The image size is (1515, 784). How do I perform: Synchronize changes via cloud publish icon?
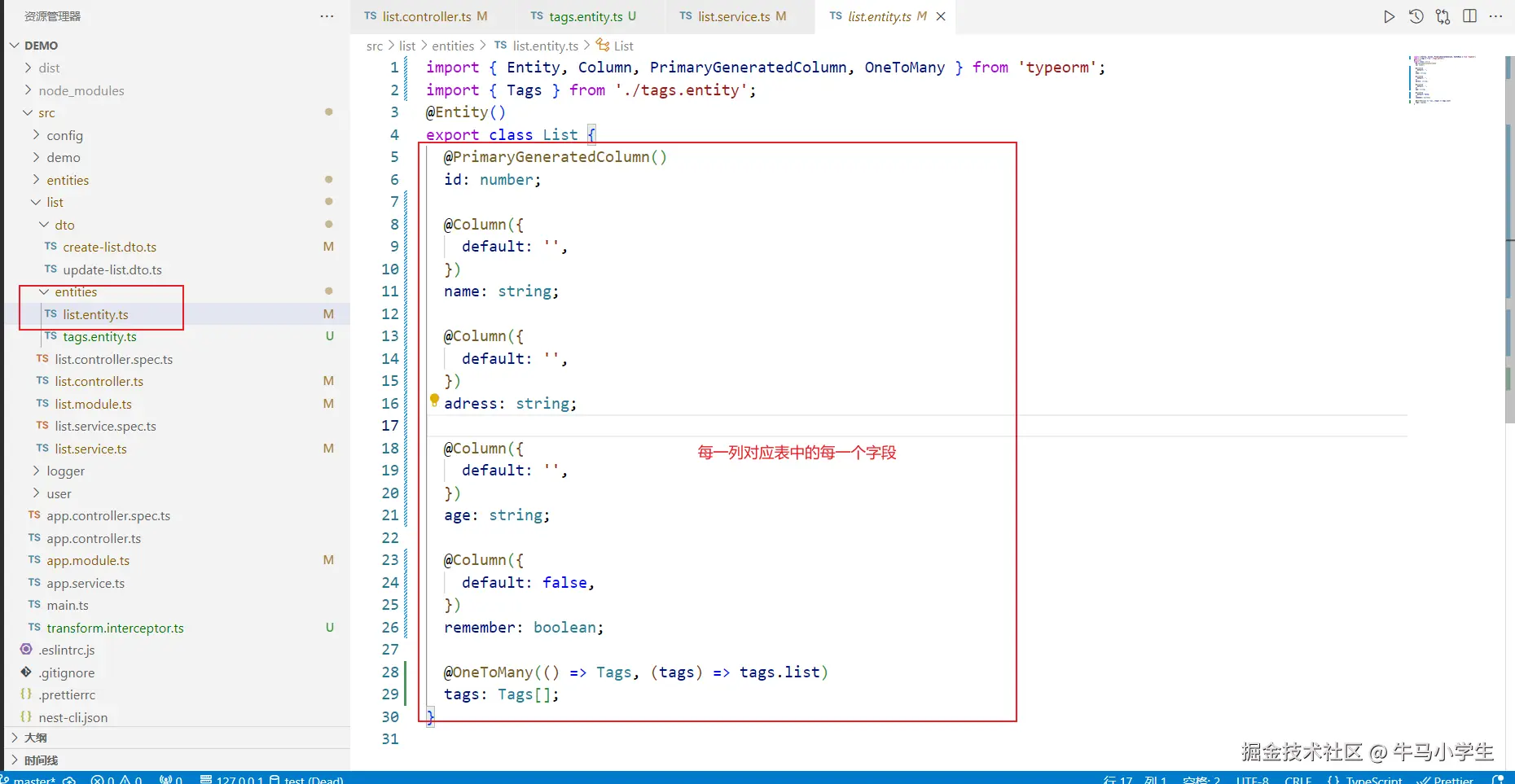69,779
